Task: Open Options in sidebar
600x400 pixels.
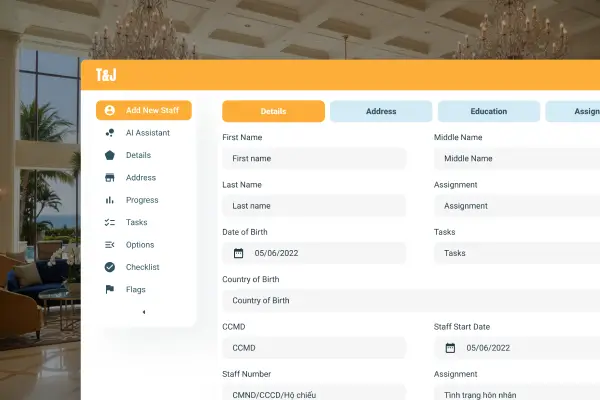Action: [x=144, y=245]
